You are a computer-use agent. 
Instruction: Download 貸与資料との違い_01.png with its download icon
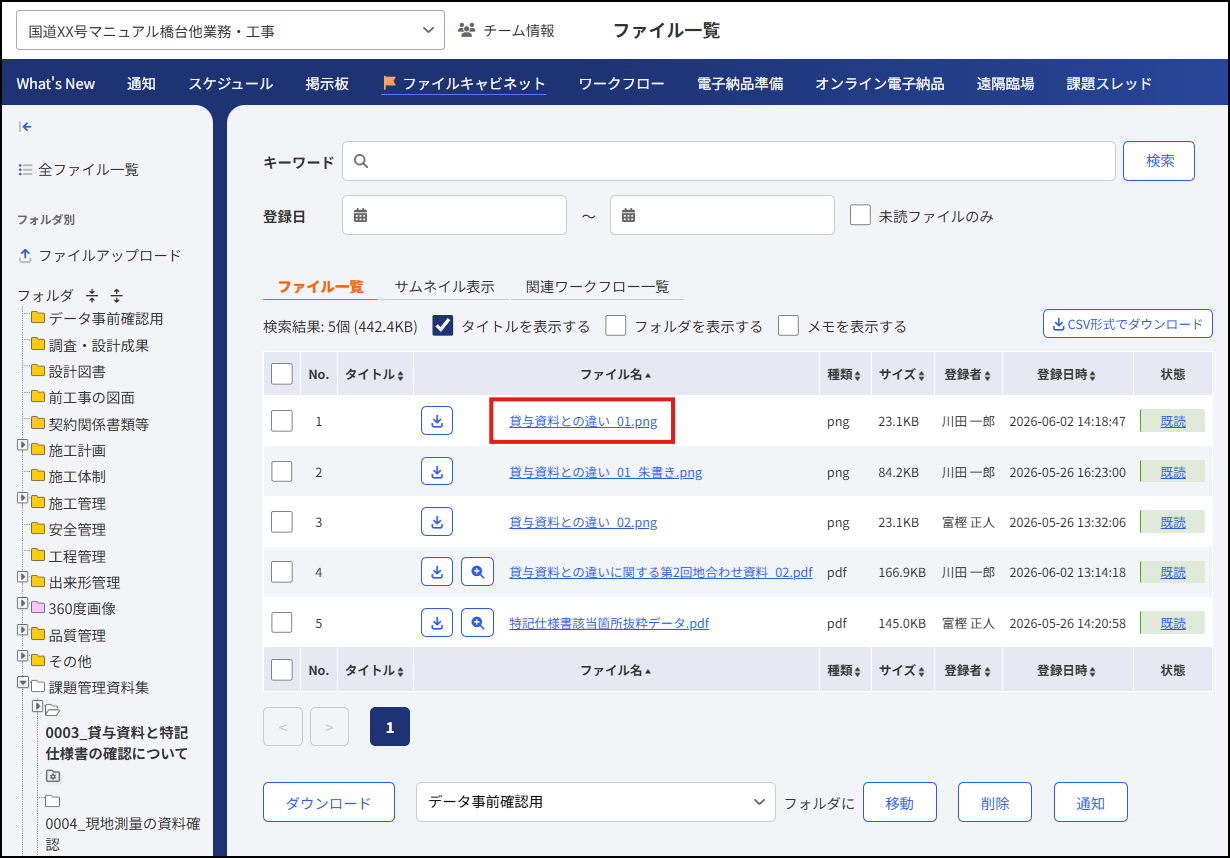tap(437, 421)
